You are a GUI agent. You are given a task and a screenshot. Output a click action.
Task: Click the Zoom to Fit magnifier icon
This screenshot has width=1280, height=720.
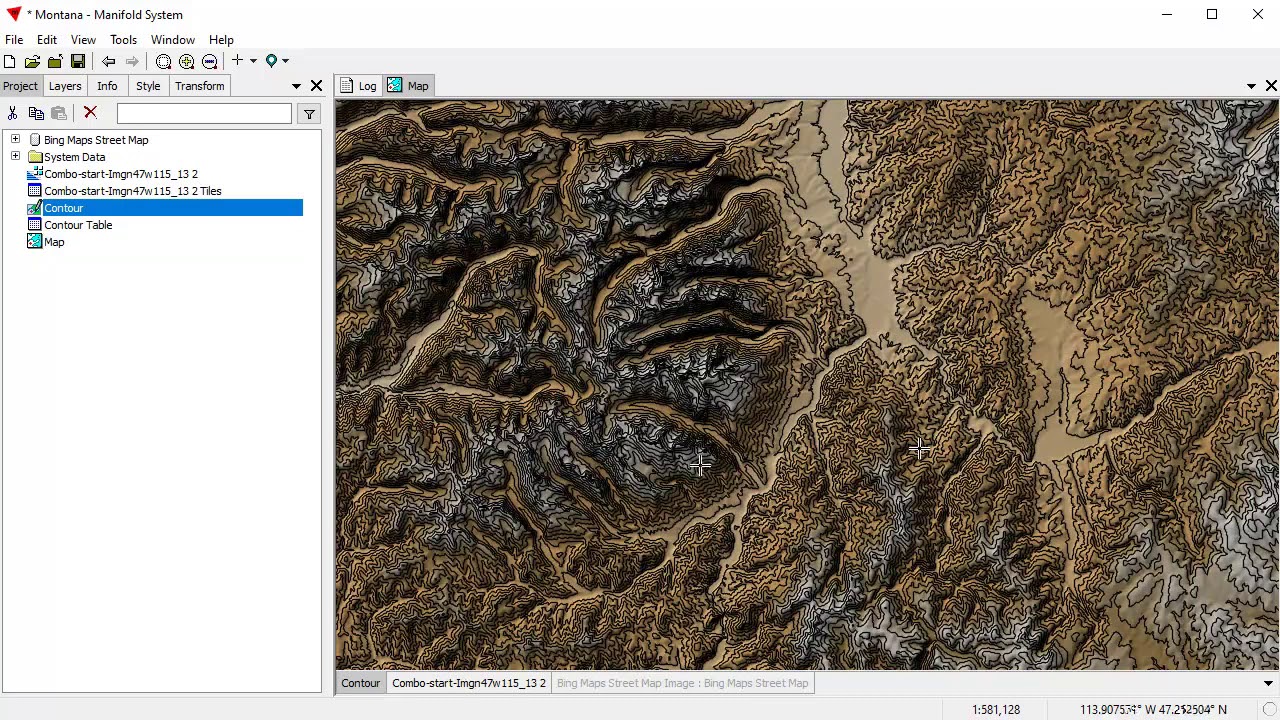[x=163, y=61]
